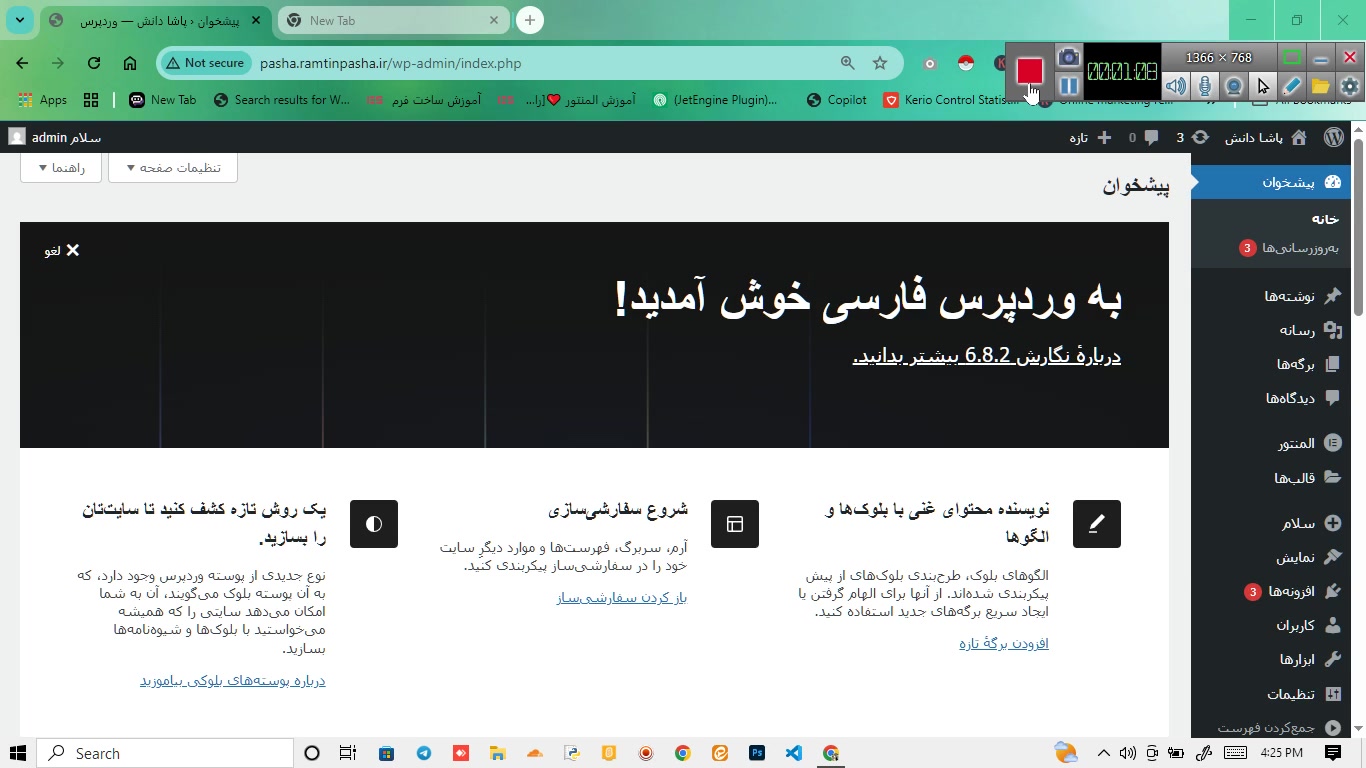Take a screenshot with recorder camera icon
The height and width of the screenshot is (768, 1366).
click(x=1068, y=58)
